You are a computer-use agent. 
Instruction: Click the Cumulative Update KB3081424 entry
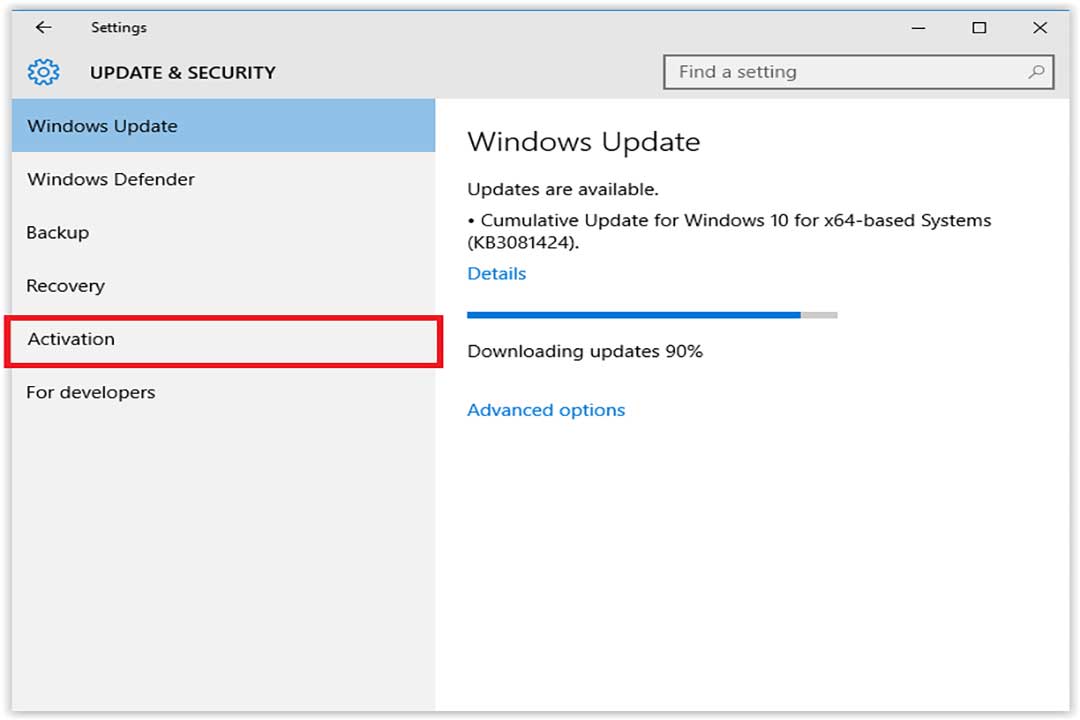(729, 232)
